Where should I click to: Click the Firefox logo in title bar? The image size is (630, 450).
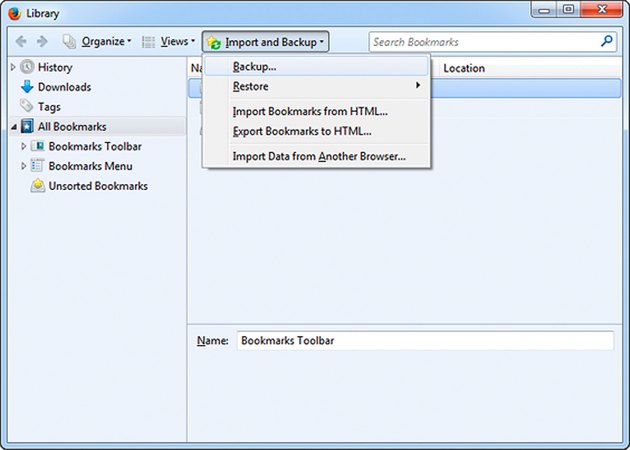point(14,13)
